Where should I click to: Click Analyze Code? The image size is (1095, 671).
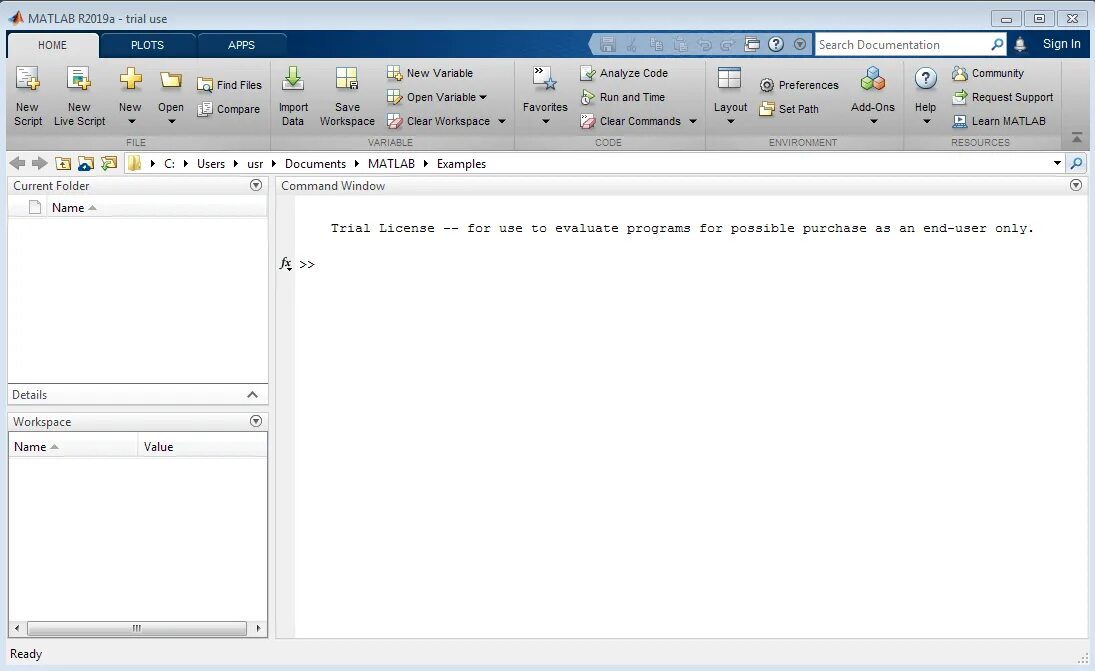[624, 73]
